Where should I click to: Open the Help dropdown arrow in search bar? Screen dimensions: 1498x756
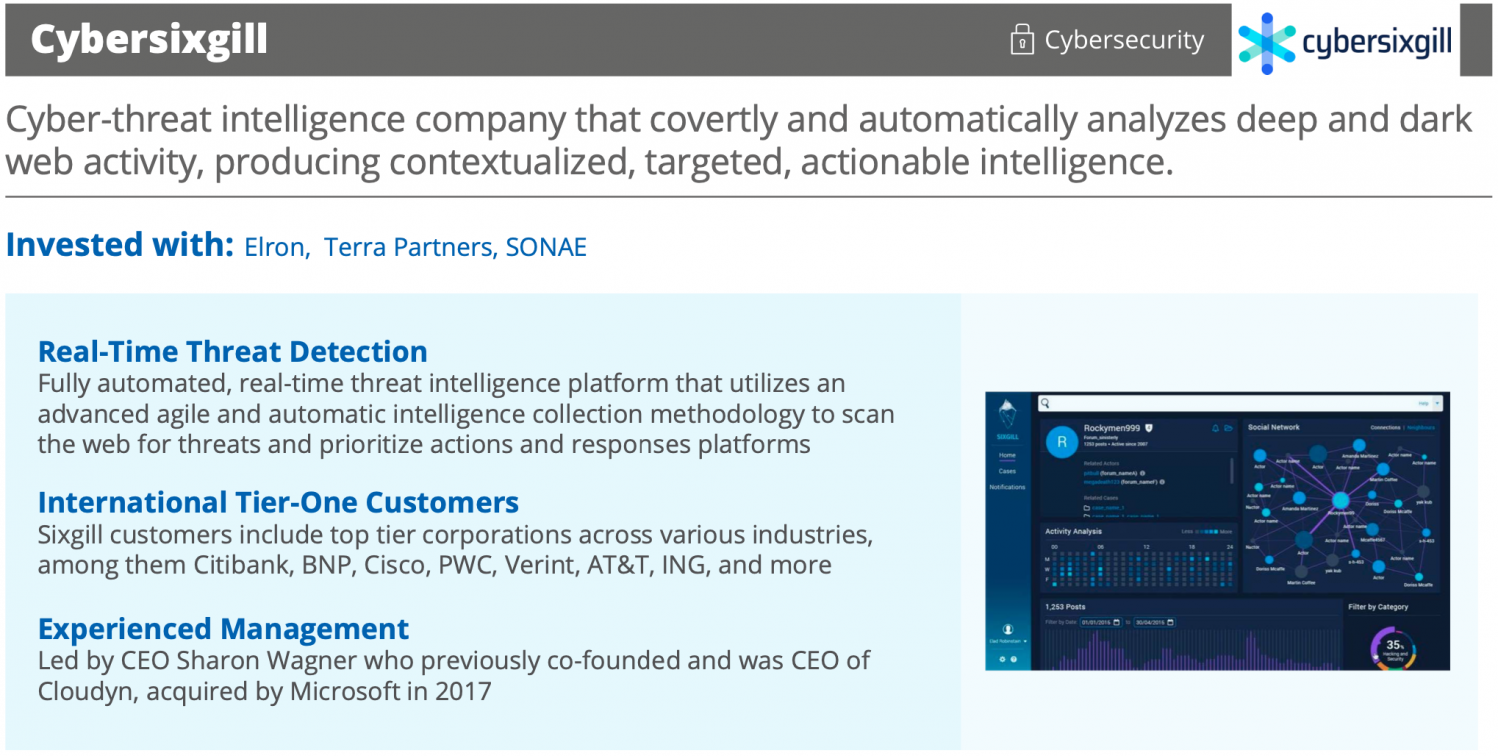coord(1437,404)
